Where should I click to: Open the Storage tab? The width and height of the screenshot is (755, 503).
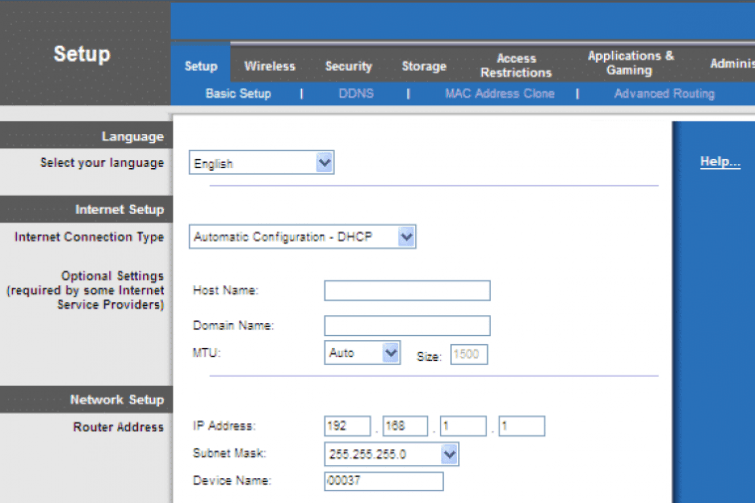point(424,66)
